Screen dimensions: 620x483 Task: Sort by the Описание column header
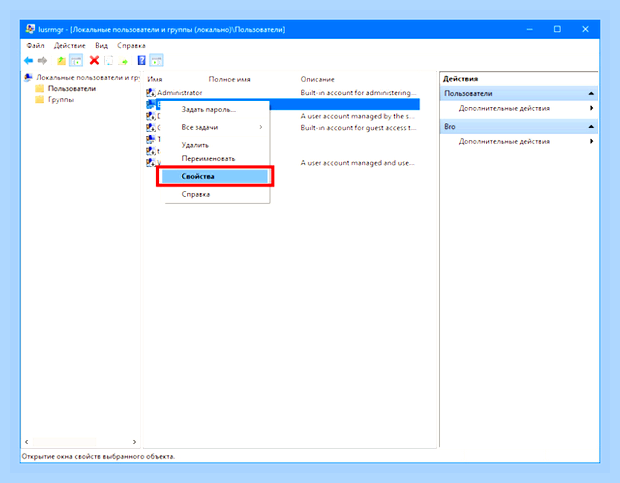point(317,79)
